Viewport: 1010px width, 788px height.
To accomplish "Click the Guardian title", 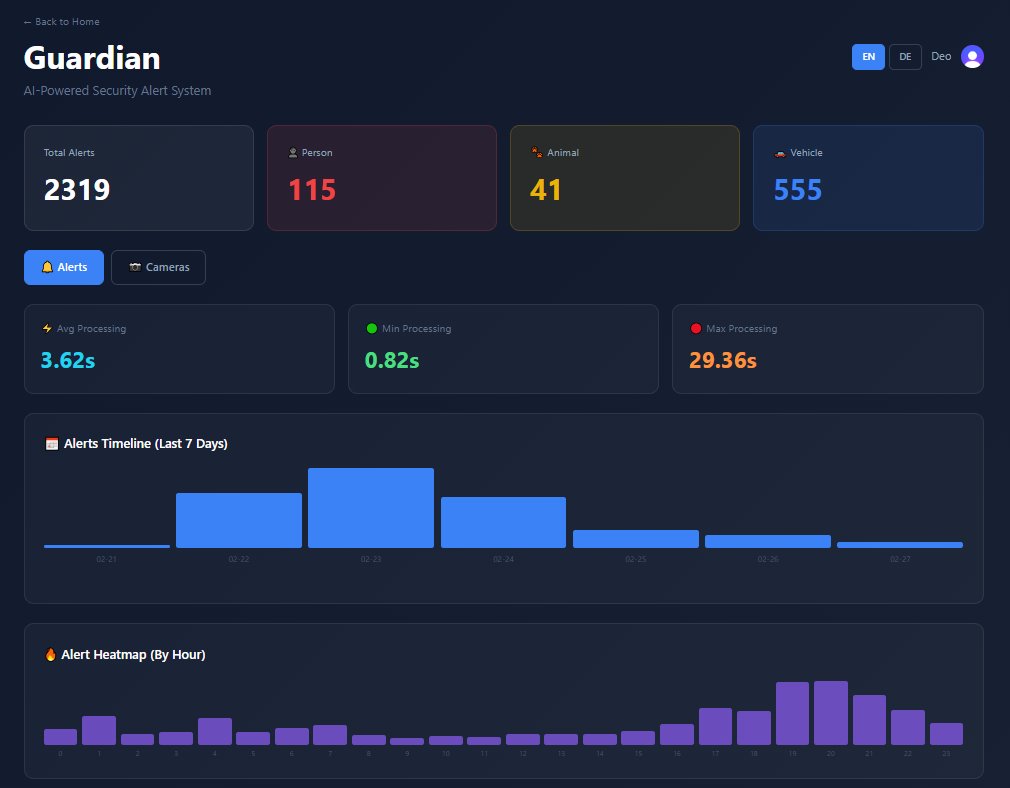I will point(91,58).
